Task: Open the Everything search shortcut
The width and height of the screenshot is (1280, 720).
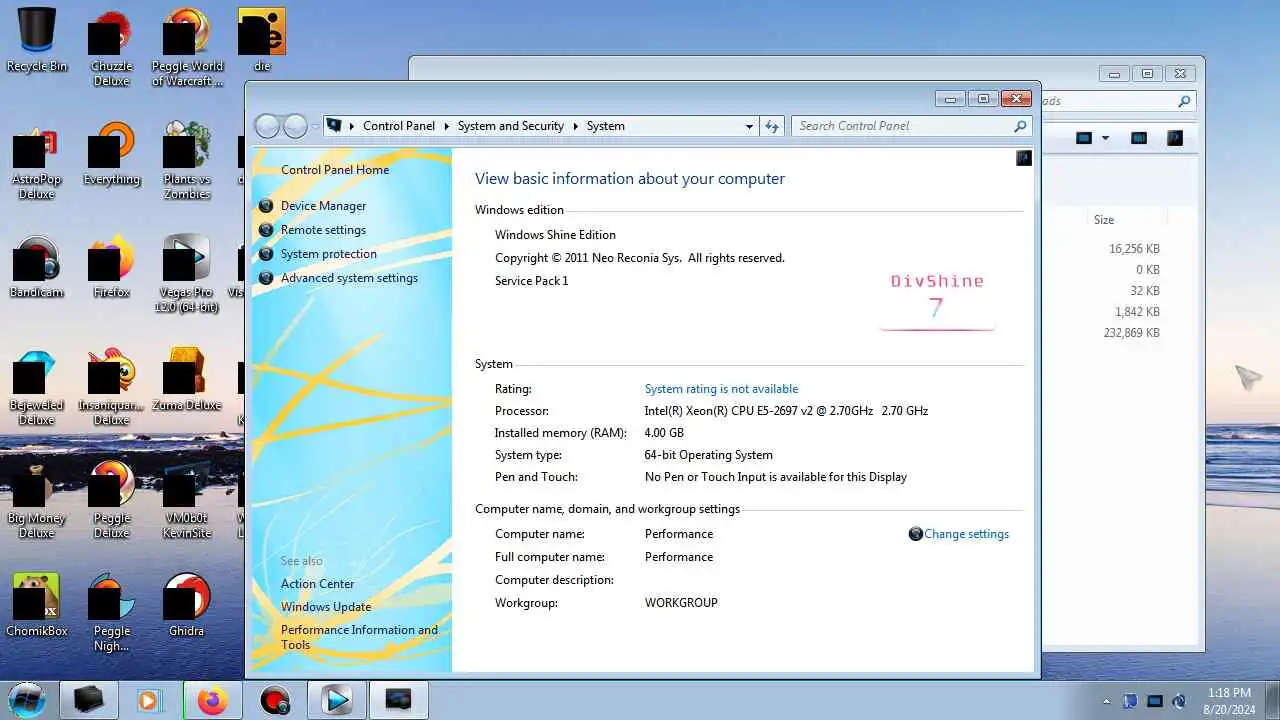Action: click(111, 155)
